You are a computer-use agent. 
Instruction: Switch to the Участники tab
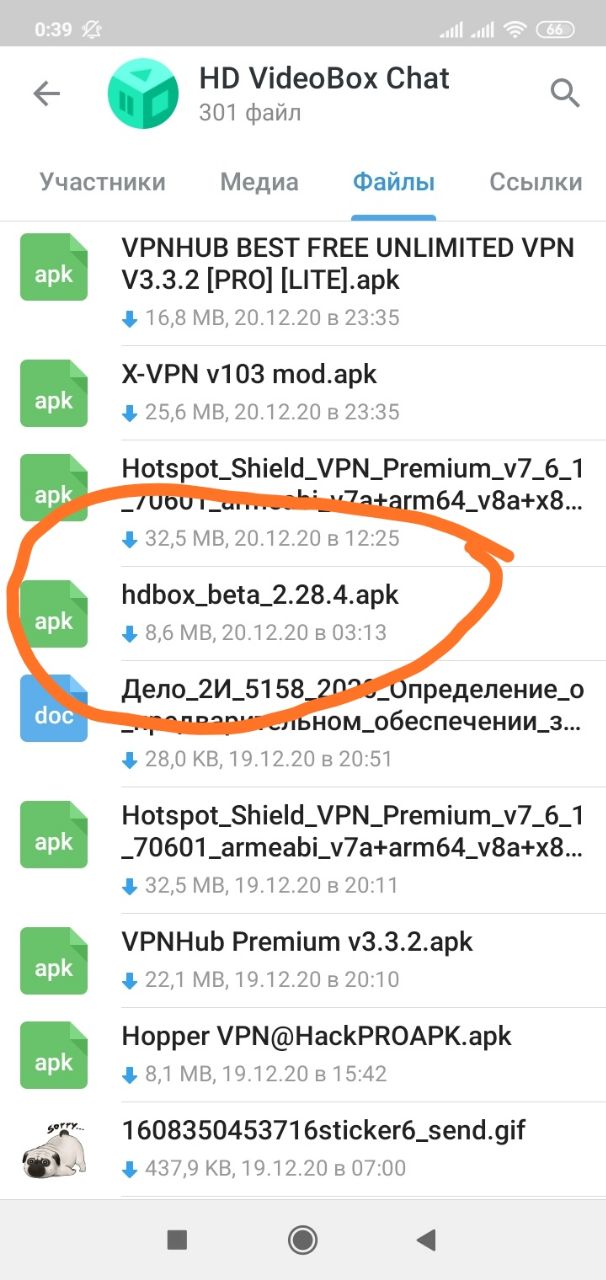pos(102,182)
